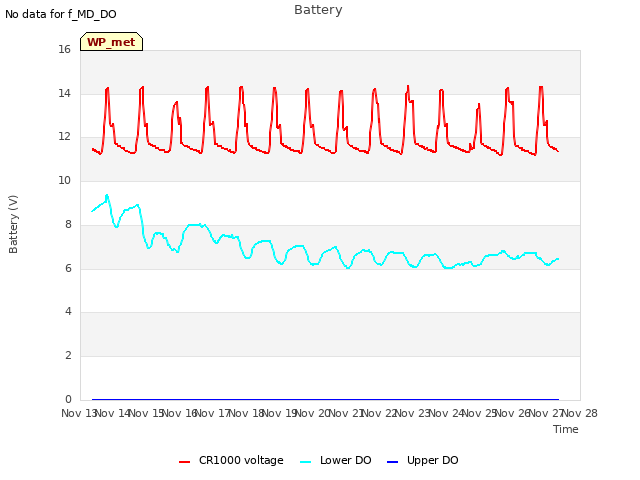Click the cyan Lower DO legend swatch
Viewport: 640px width, 480px height.
[305, 462]
